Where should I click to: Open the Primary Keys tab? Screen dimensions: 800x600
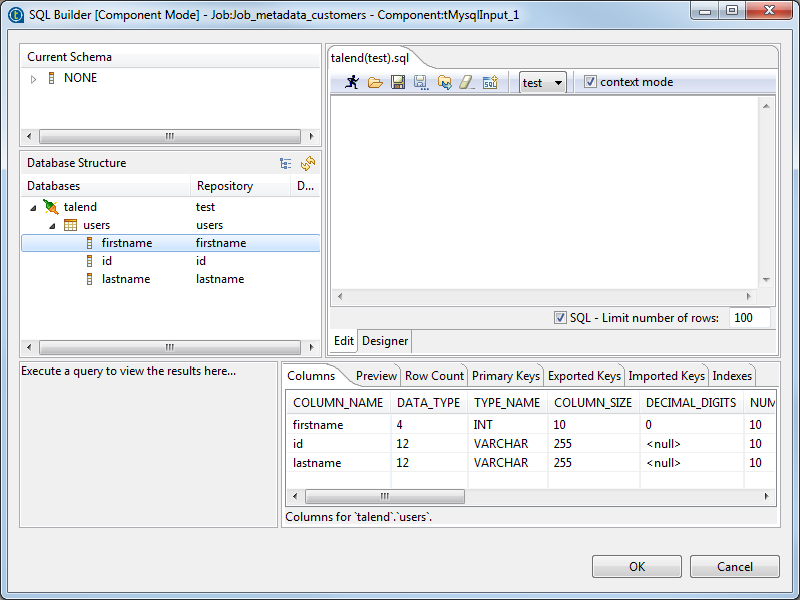click(x=505, y=376)
